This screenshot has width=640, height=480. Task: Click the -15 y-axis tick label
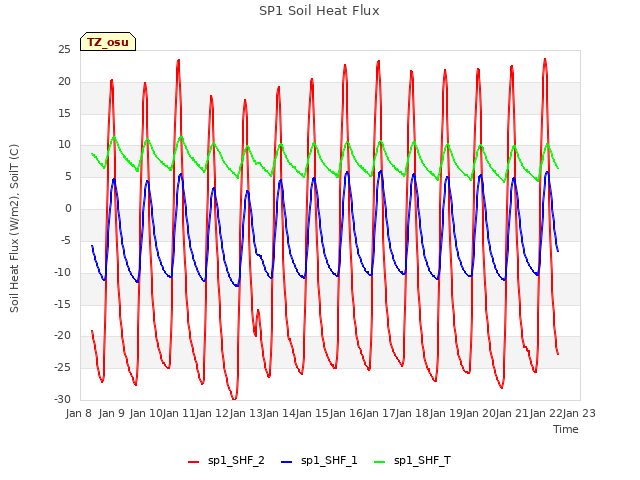(62, 304)
